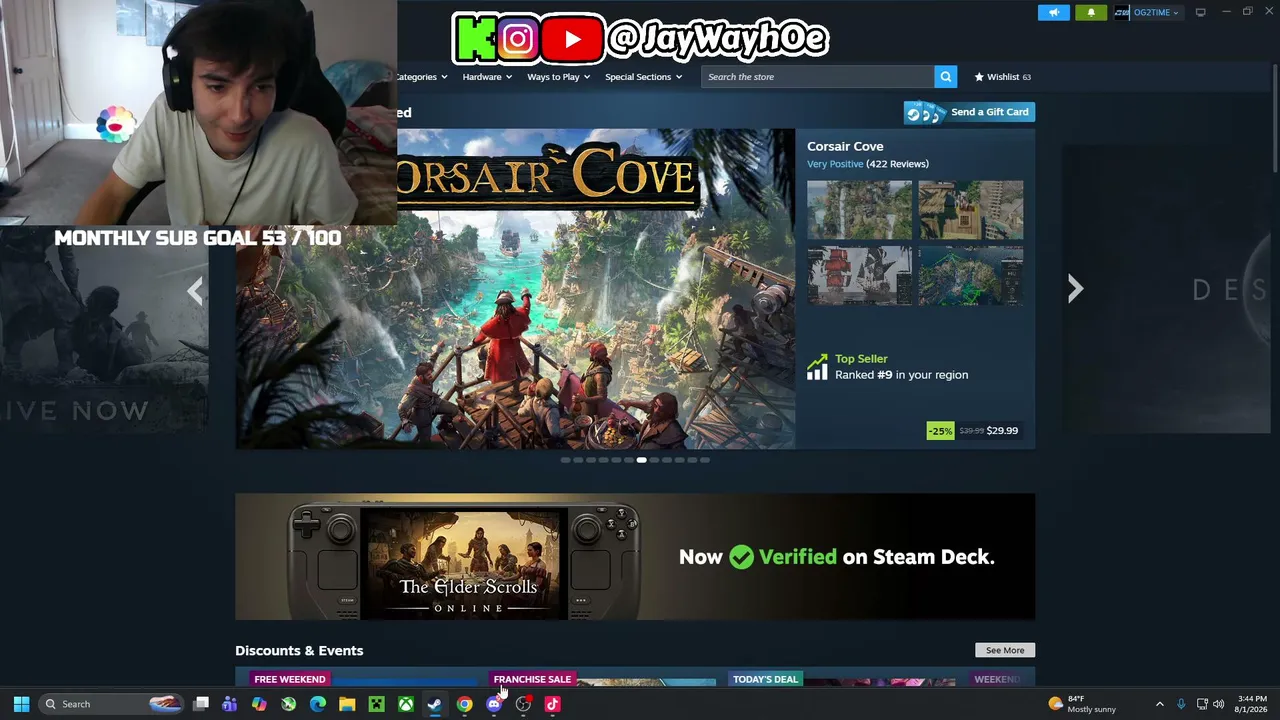The height and width of the screenshot is (720, 1280).
Task: Open Discord from the taskbar
Action: [x=494, y=704]
